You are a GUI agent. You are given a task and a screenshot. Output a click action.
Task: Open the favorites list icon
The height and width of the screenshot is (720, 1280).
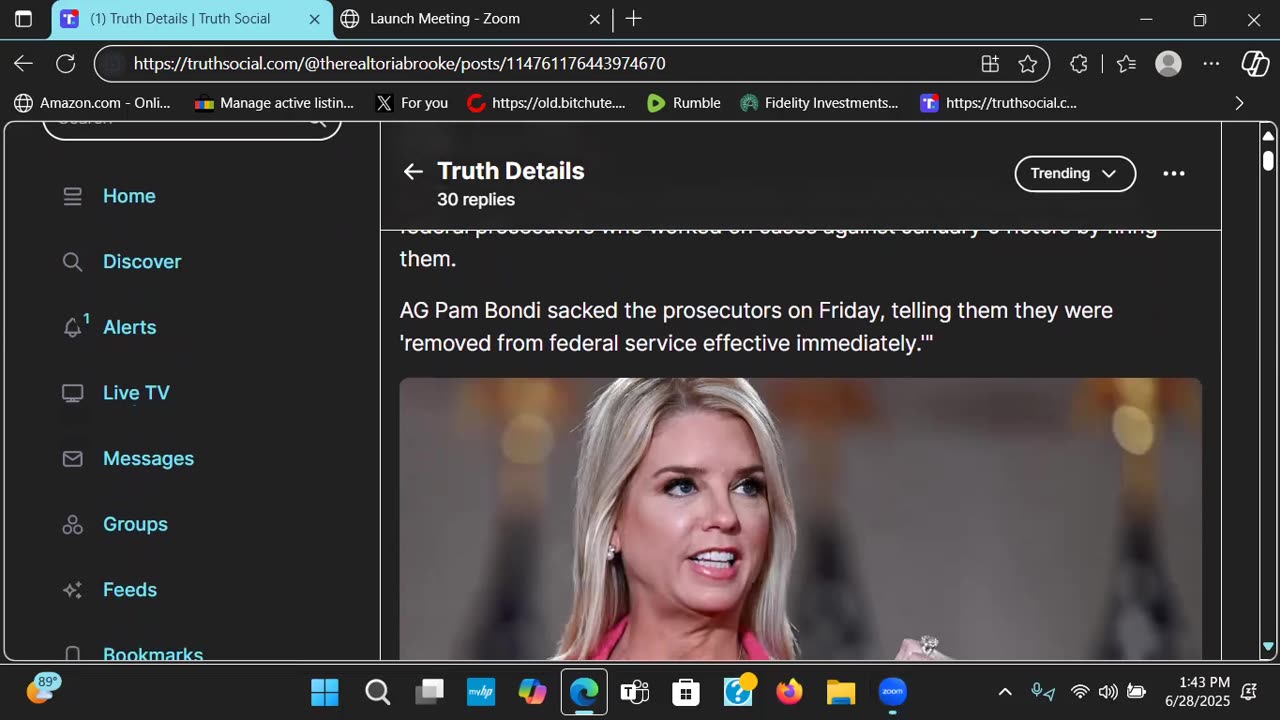coord(1126,64)
